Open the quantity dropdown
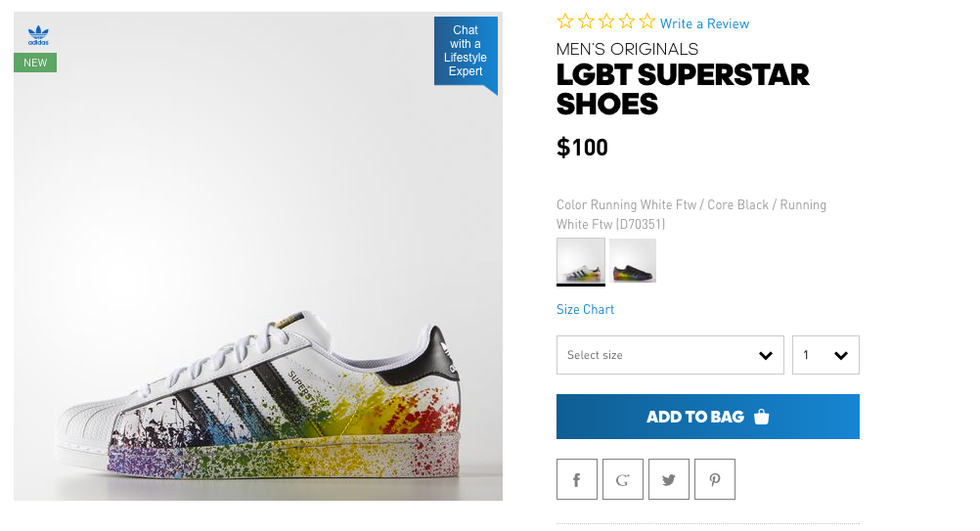This screenshot has width=980, height=531. tap(825, 355)
